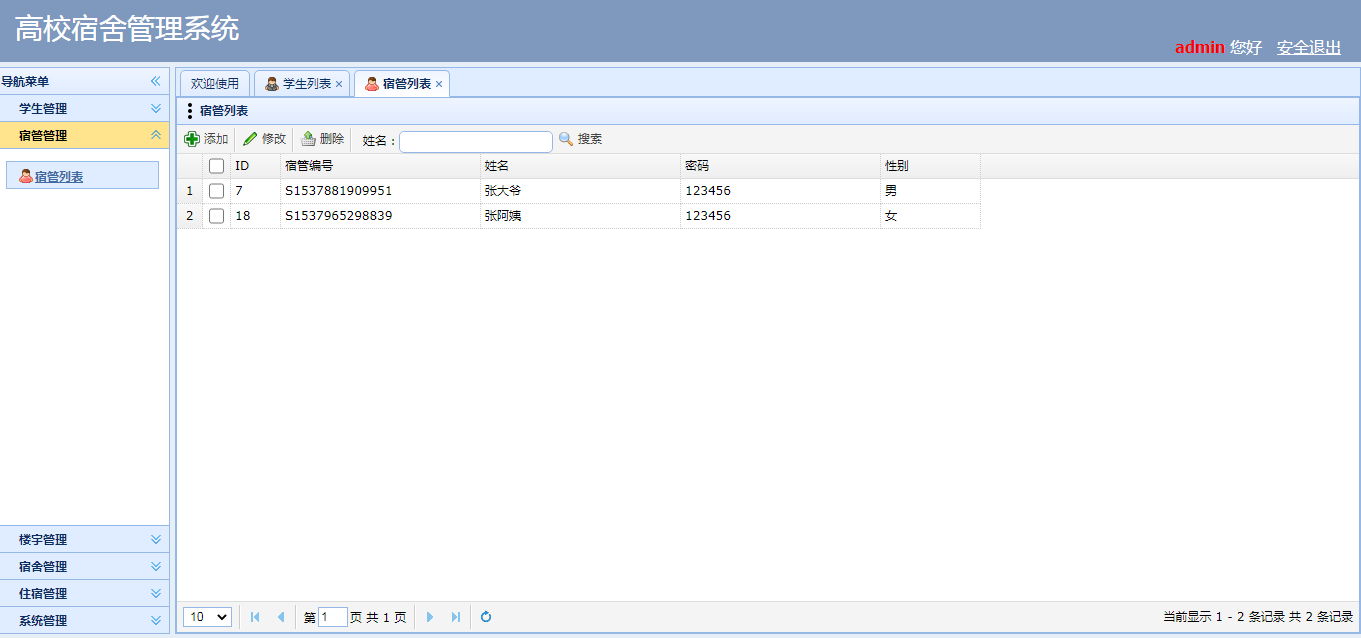Click the 搜索 button label
Screen dimensions: 1361x638
(x=590, y=139)
